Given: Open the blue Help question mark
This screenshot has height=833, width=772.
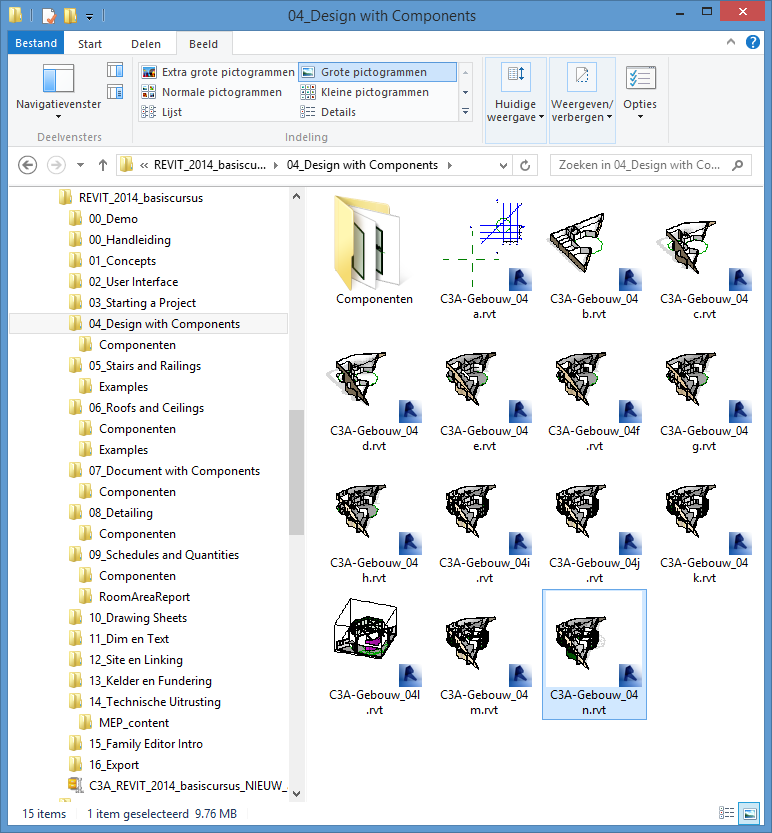Looking at the screenshot, I should pyautogui.click(x=753, y=42).
